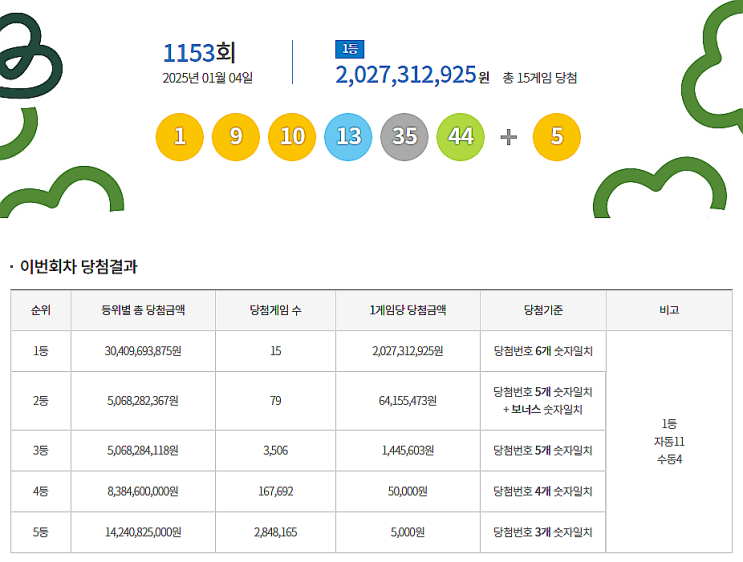Click per-game prize 50,000원
This screenshot has height=562, width=743.
[408, 491]
